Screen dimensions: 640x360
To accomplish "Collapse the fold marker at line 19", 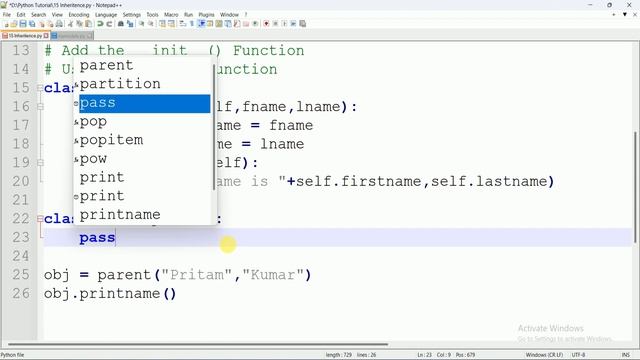I will pyautogui.click(x=40, y=162).
